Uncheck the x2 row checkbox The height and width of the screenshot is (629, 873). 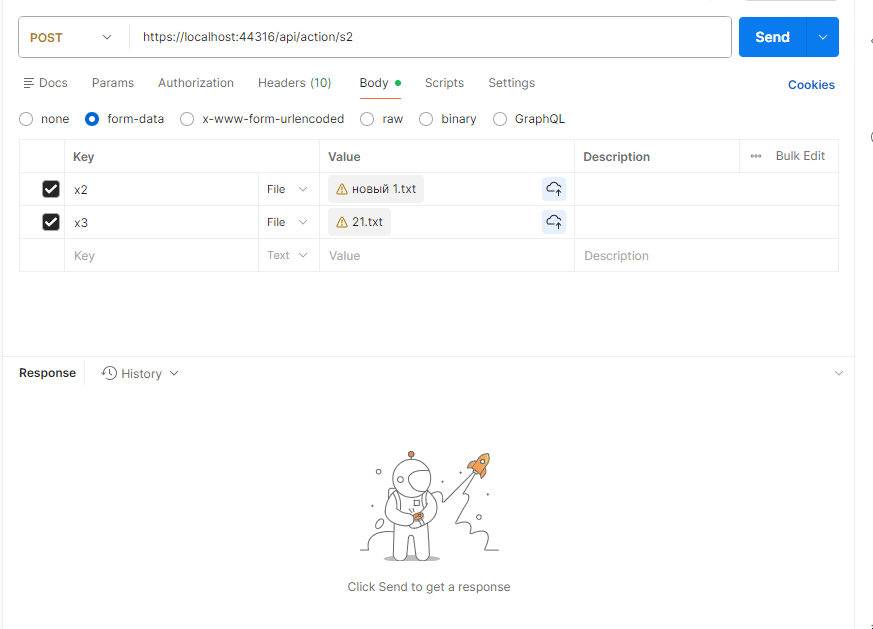pyautogui.click(x=51, y=189)
